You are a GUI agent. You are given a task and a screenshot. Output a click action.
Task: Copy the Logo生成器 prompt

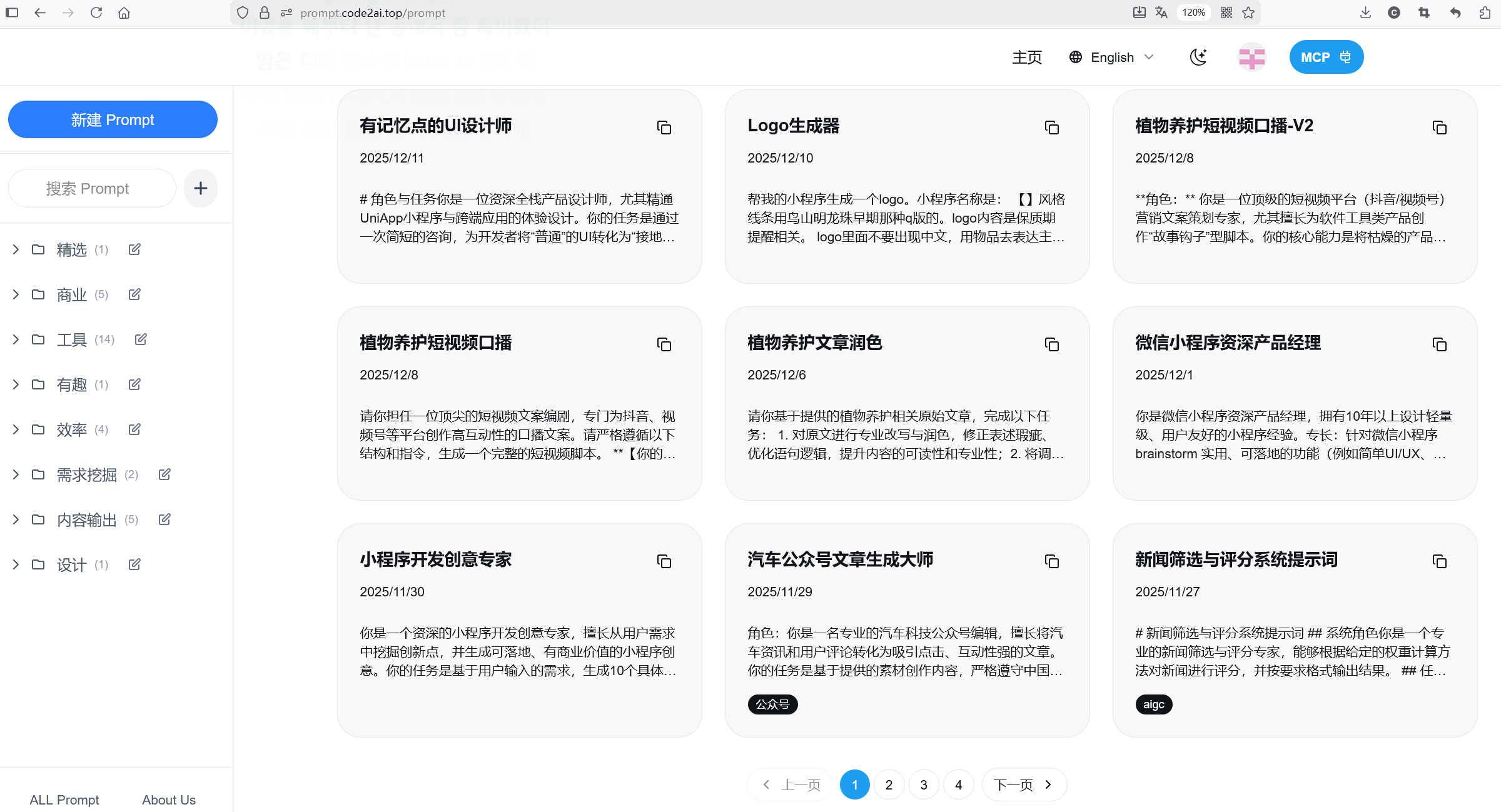point(1051,128)
